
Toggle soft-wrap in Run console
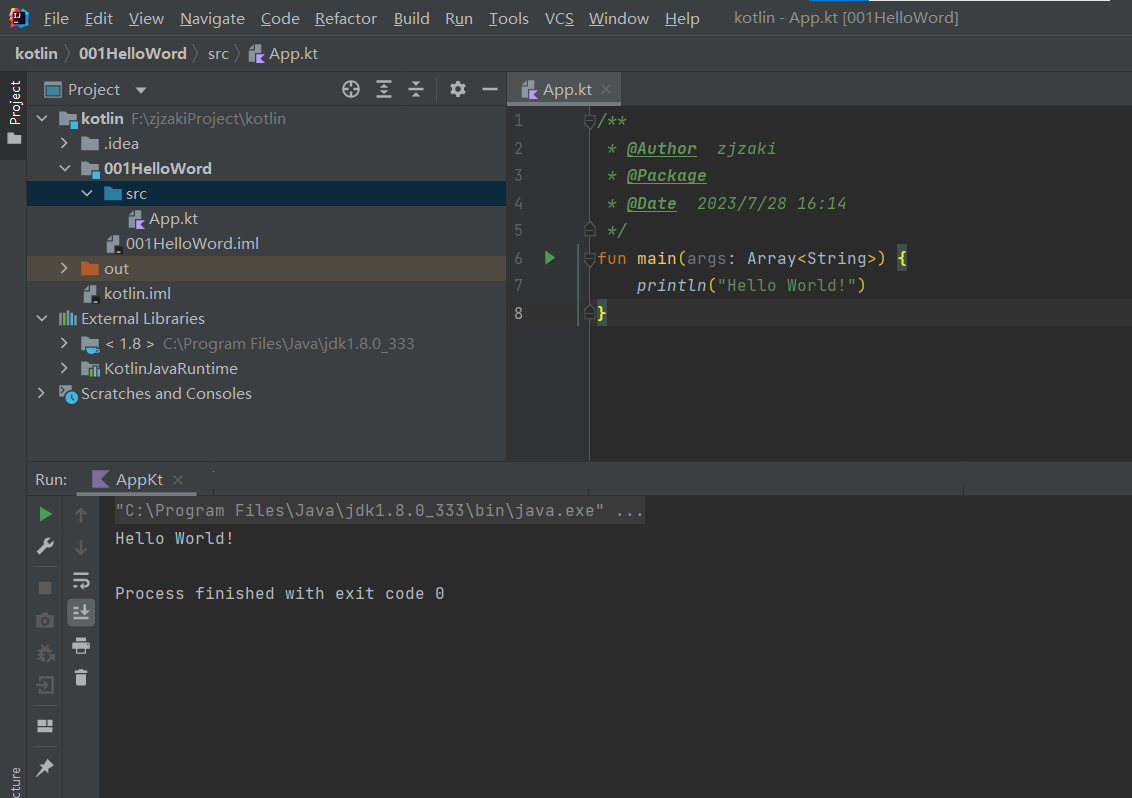[x=81, y=580]
